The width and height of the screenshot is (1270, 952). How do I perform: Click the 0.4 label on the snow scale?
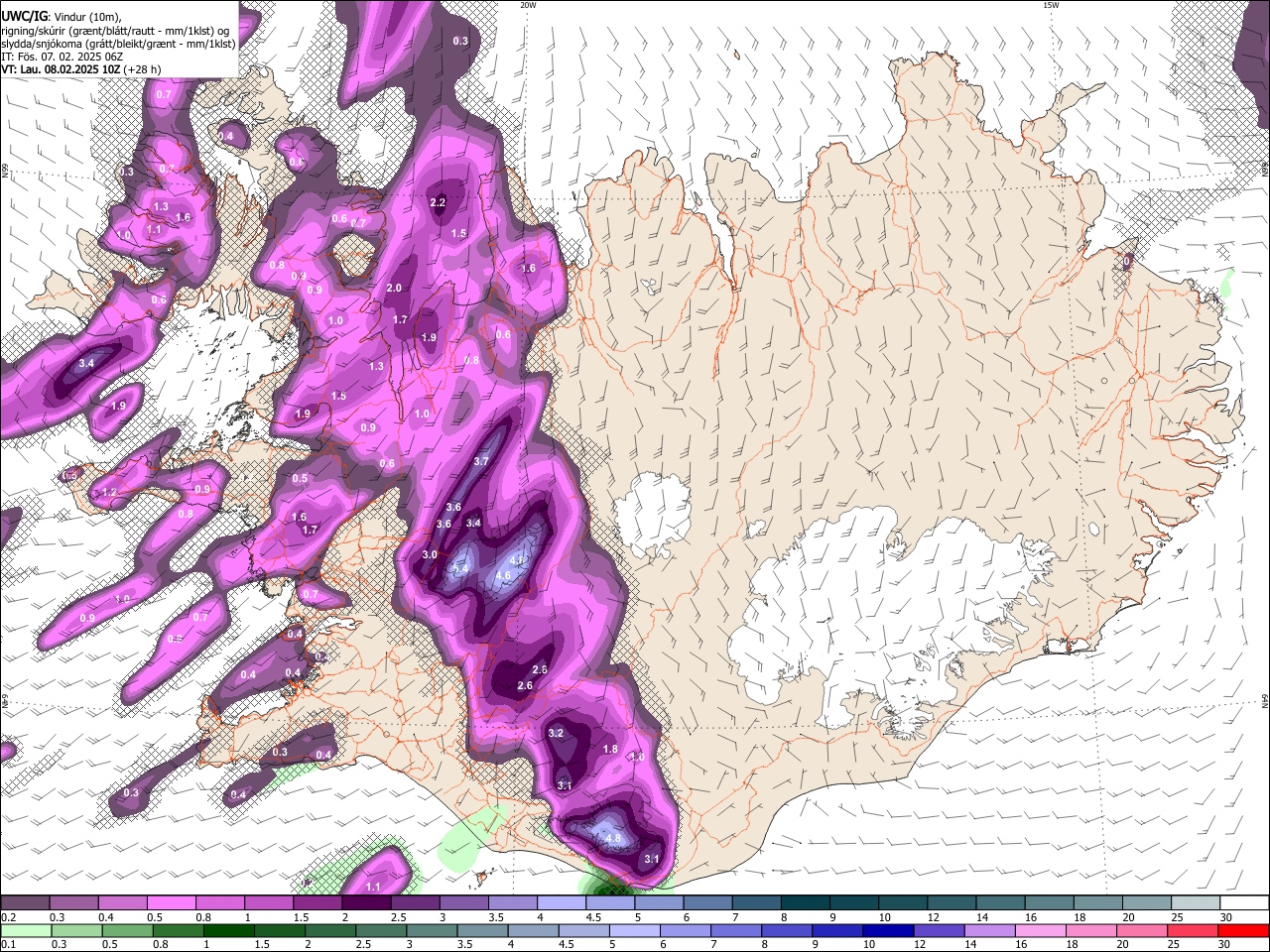pyautogui.click(x=106, y=917)
